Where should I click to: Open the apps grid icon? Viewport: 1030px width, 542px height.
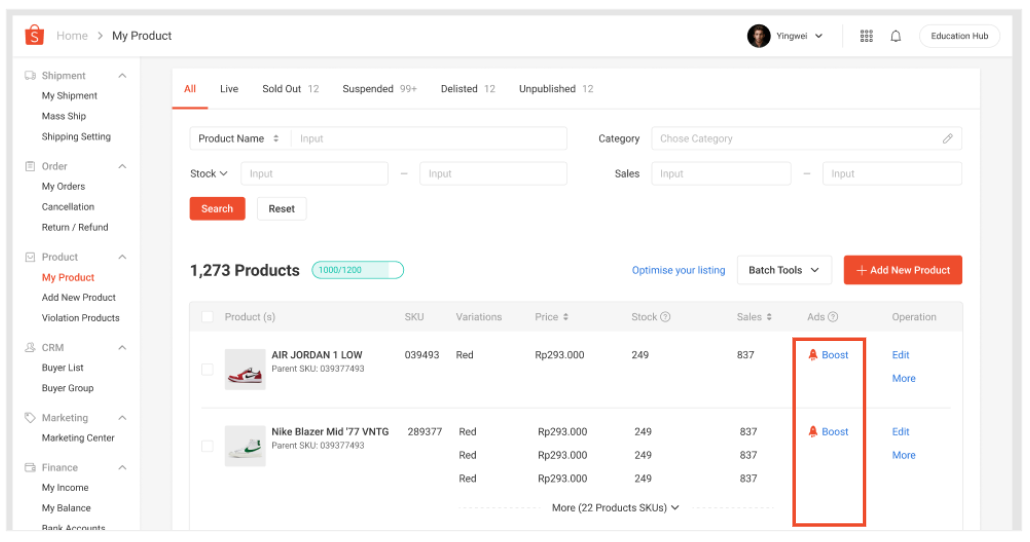(x=866, y=36)
